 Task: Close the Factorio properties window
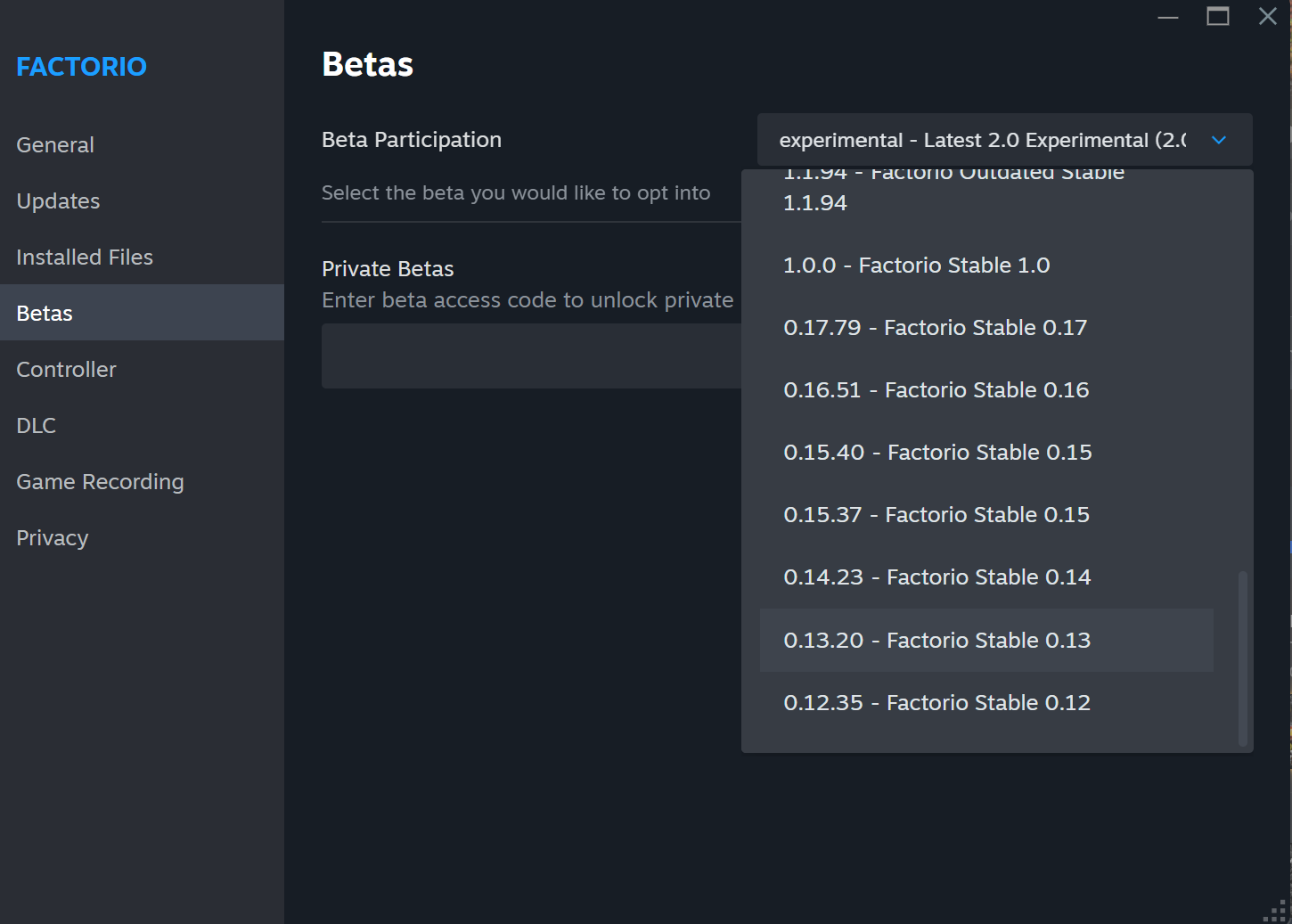point(1268,16)
